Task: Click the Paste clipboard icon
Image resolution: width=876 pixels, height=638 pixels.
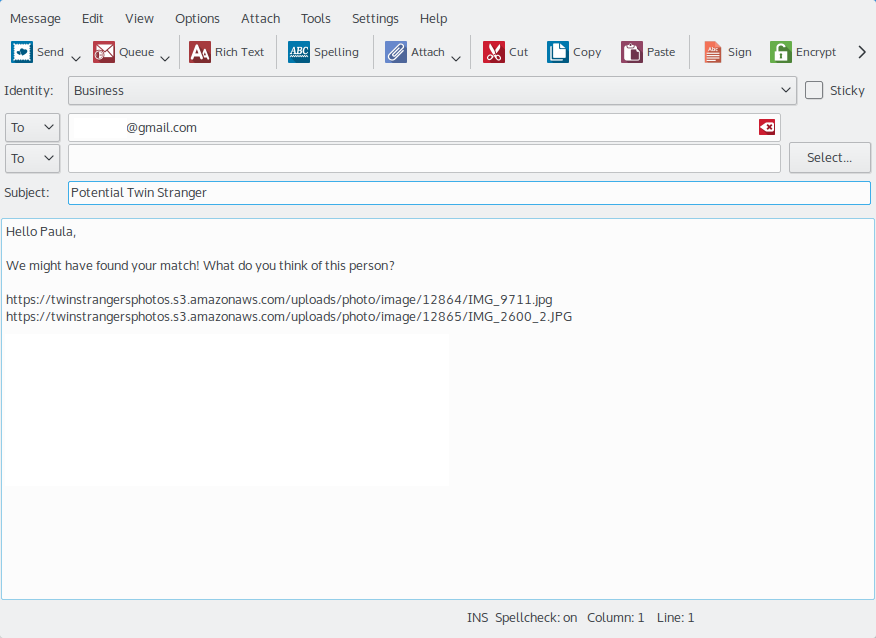Action: point(632,52)
